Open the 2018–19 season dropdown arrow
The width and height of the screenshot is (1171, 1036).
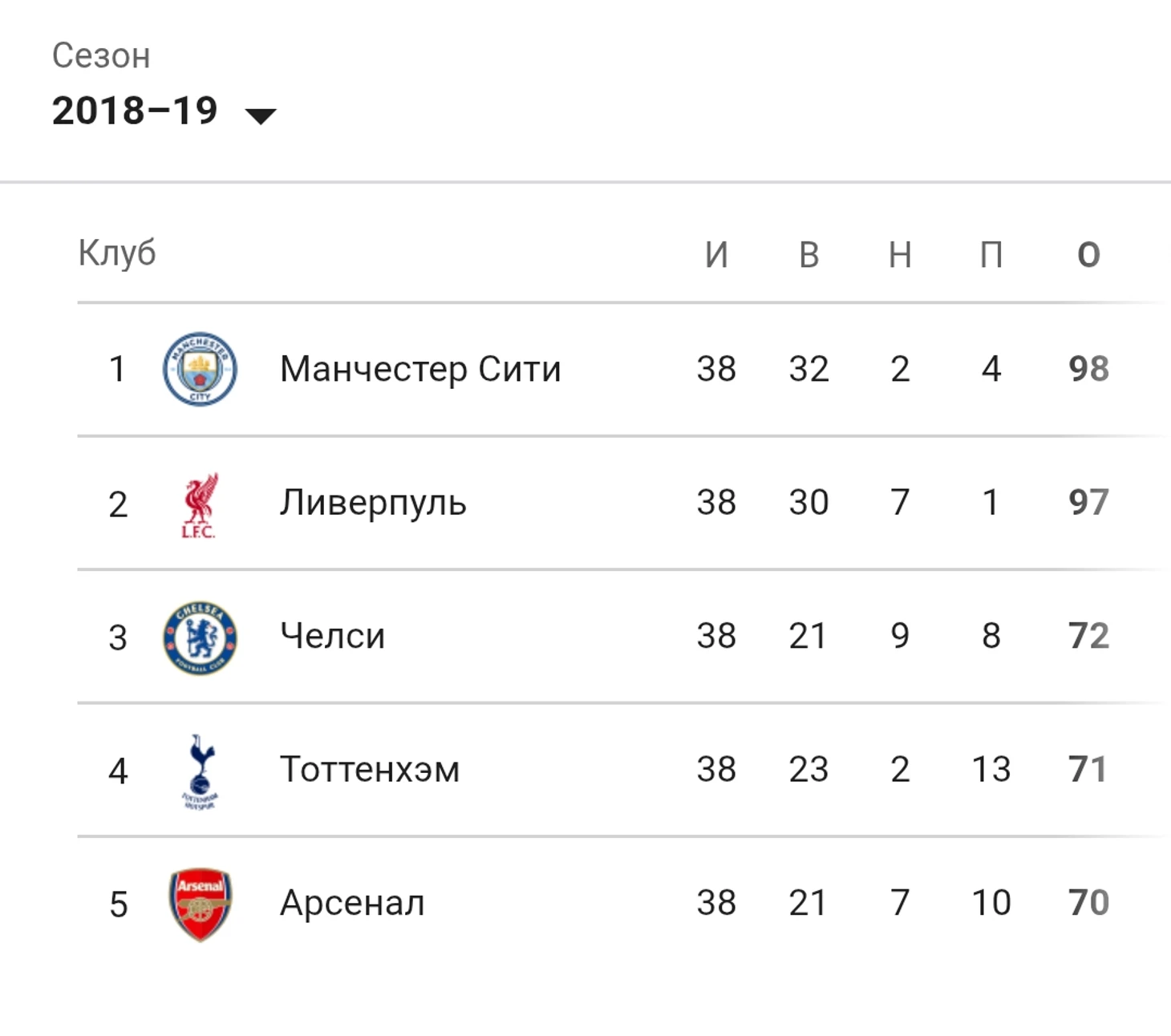coord(260,116)
